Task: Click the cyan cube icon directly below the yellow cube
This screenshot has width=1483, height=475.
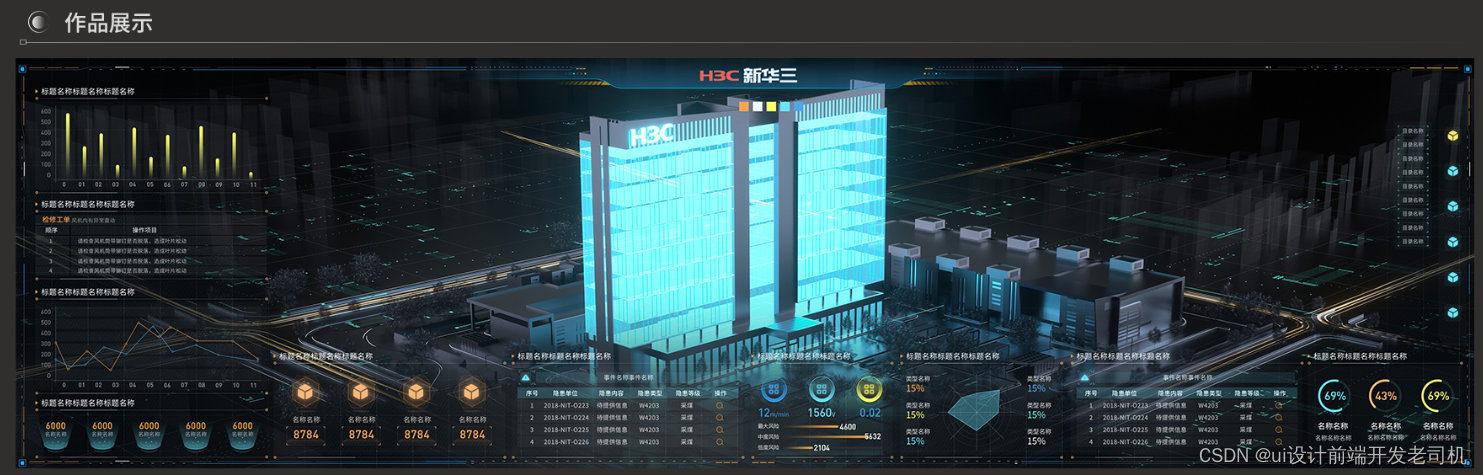Action: click(x=1452, y=171)
